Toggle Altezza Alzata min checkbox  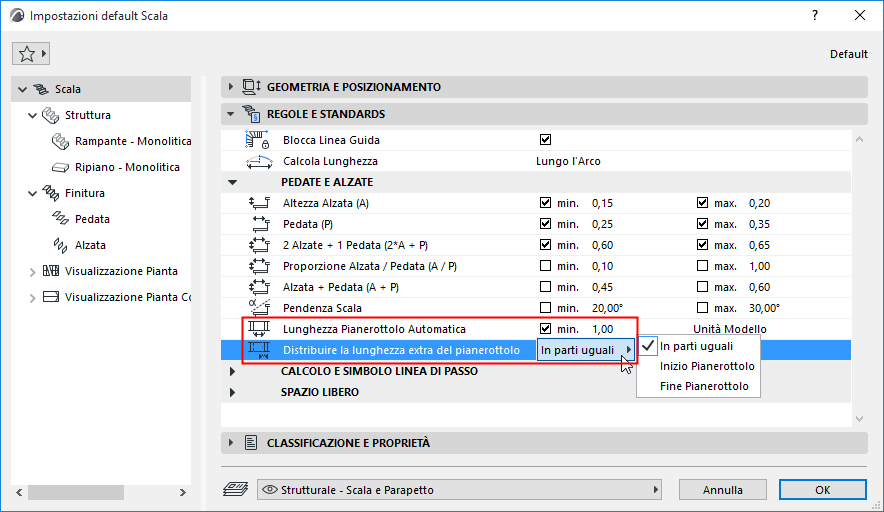pos(545,202)
